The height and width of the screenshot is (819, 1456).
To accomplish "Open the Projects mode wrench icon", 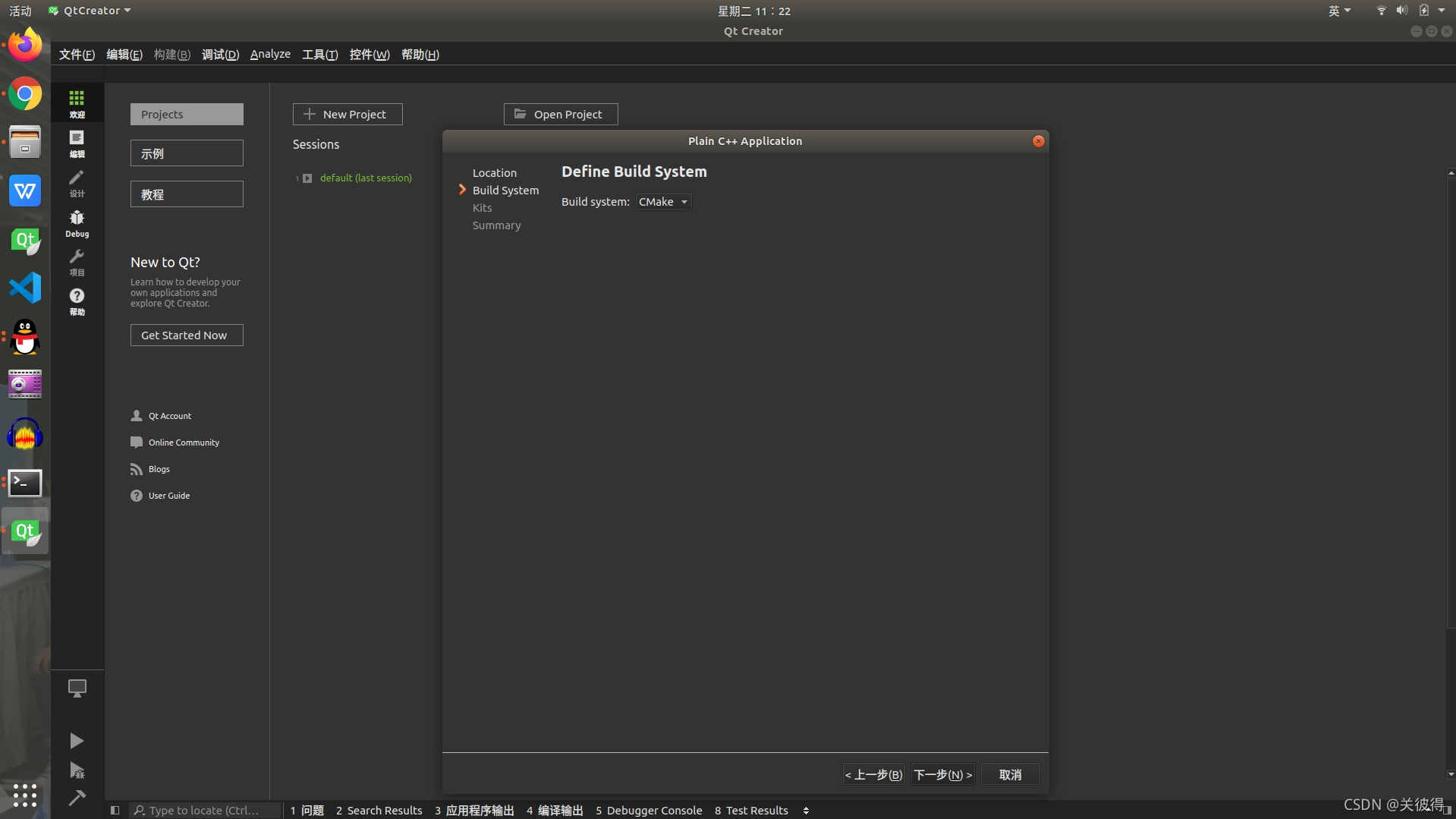I will [x=77, y=262].
